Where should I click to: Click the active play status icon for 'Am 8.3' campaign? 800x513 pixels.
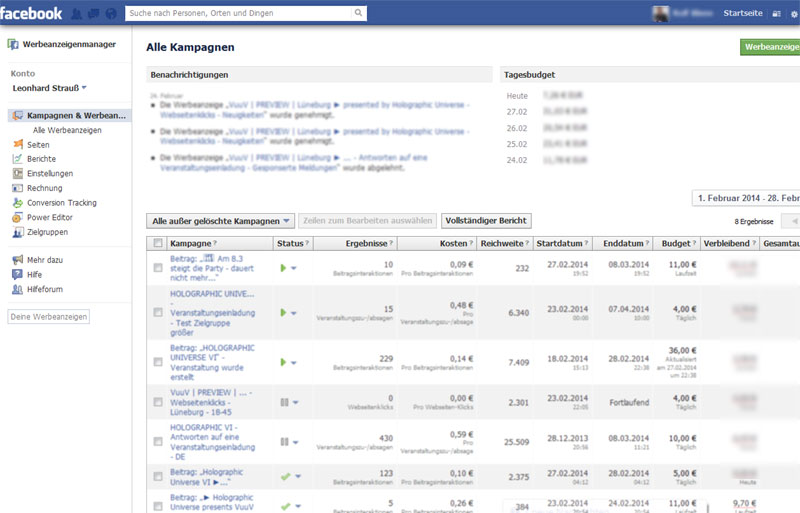click(283, 268)
